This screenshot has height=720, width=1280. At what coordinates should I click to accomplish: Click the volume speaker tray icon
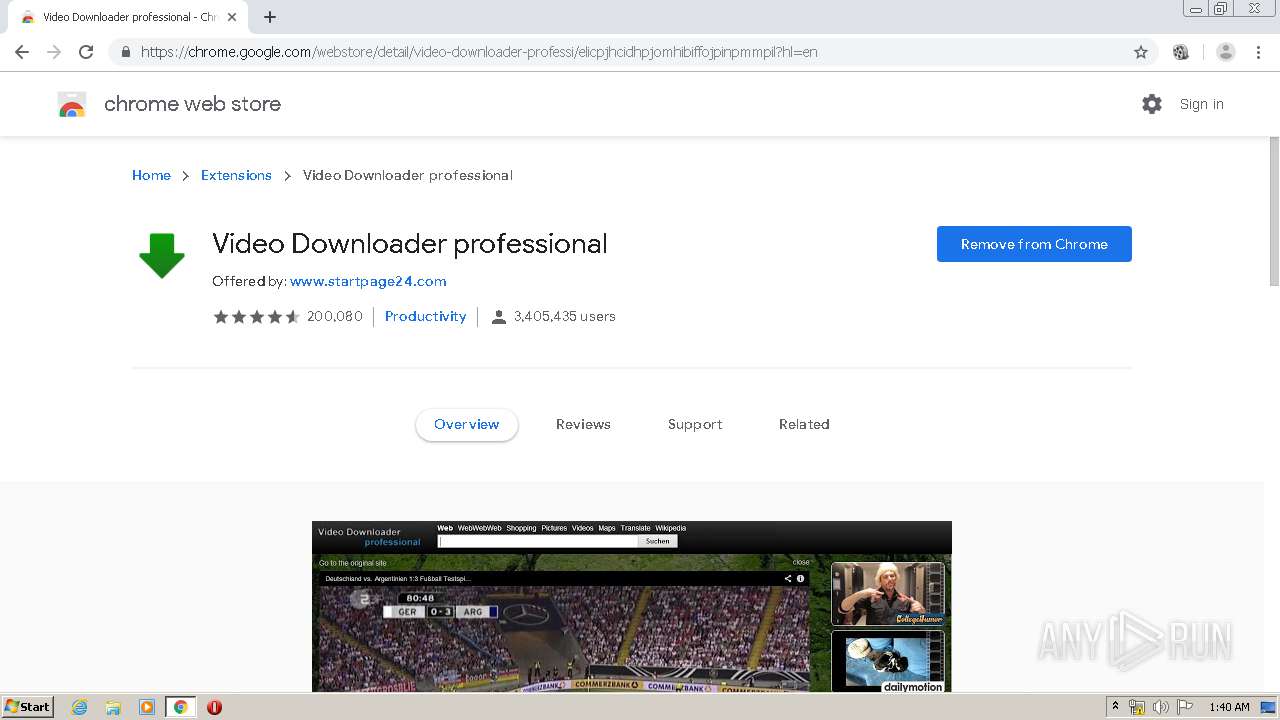pos(1161,707)
